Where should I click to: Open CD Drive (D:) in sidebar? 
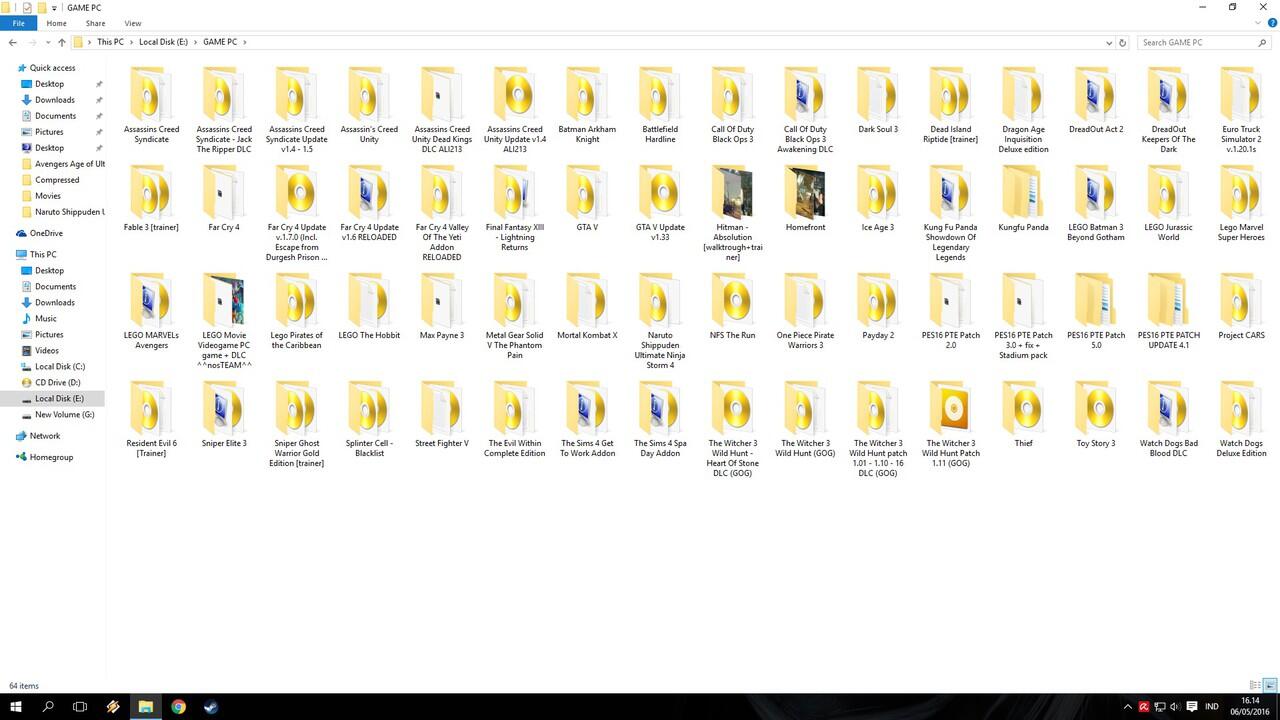click(x=57, y=382)
